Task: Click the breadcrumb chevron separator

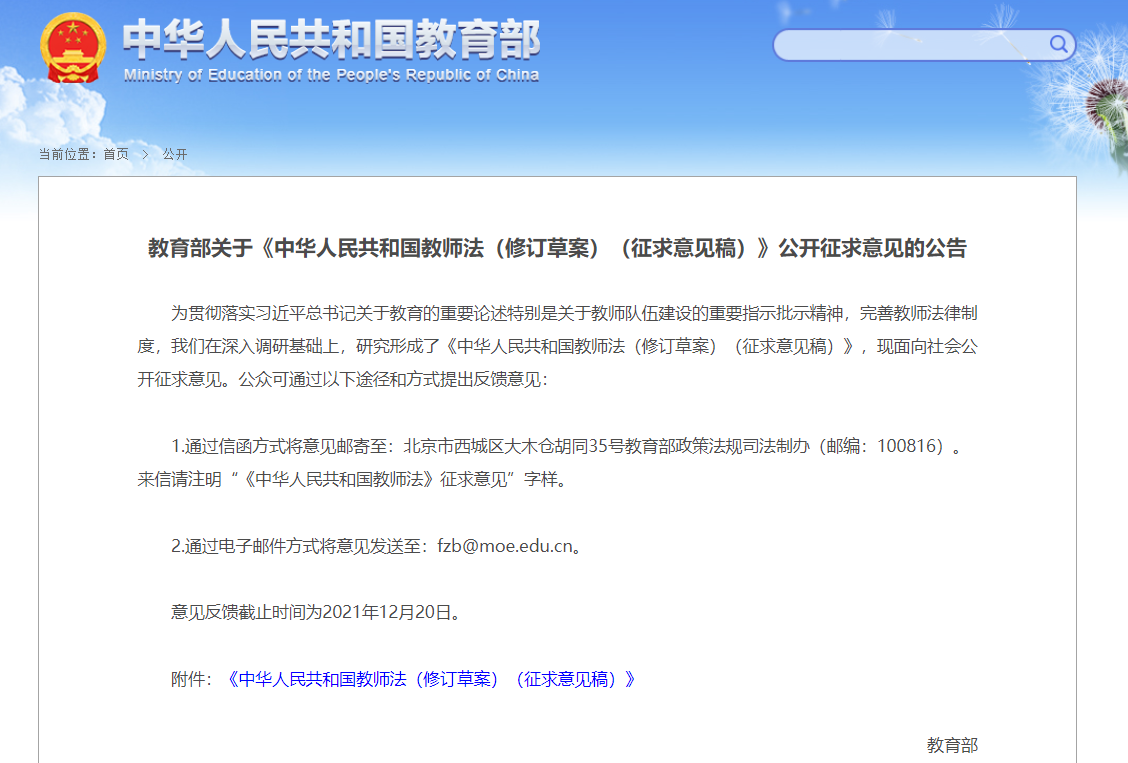Action: (x=145, y=154)
